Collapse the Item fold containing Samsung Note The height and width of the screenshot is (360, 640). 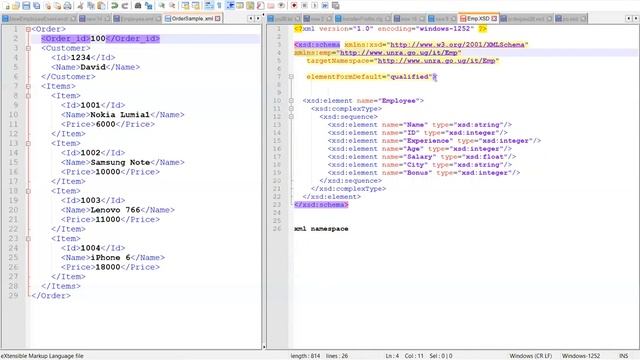coord(28,144)
